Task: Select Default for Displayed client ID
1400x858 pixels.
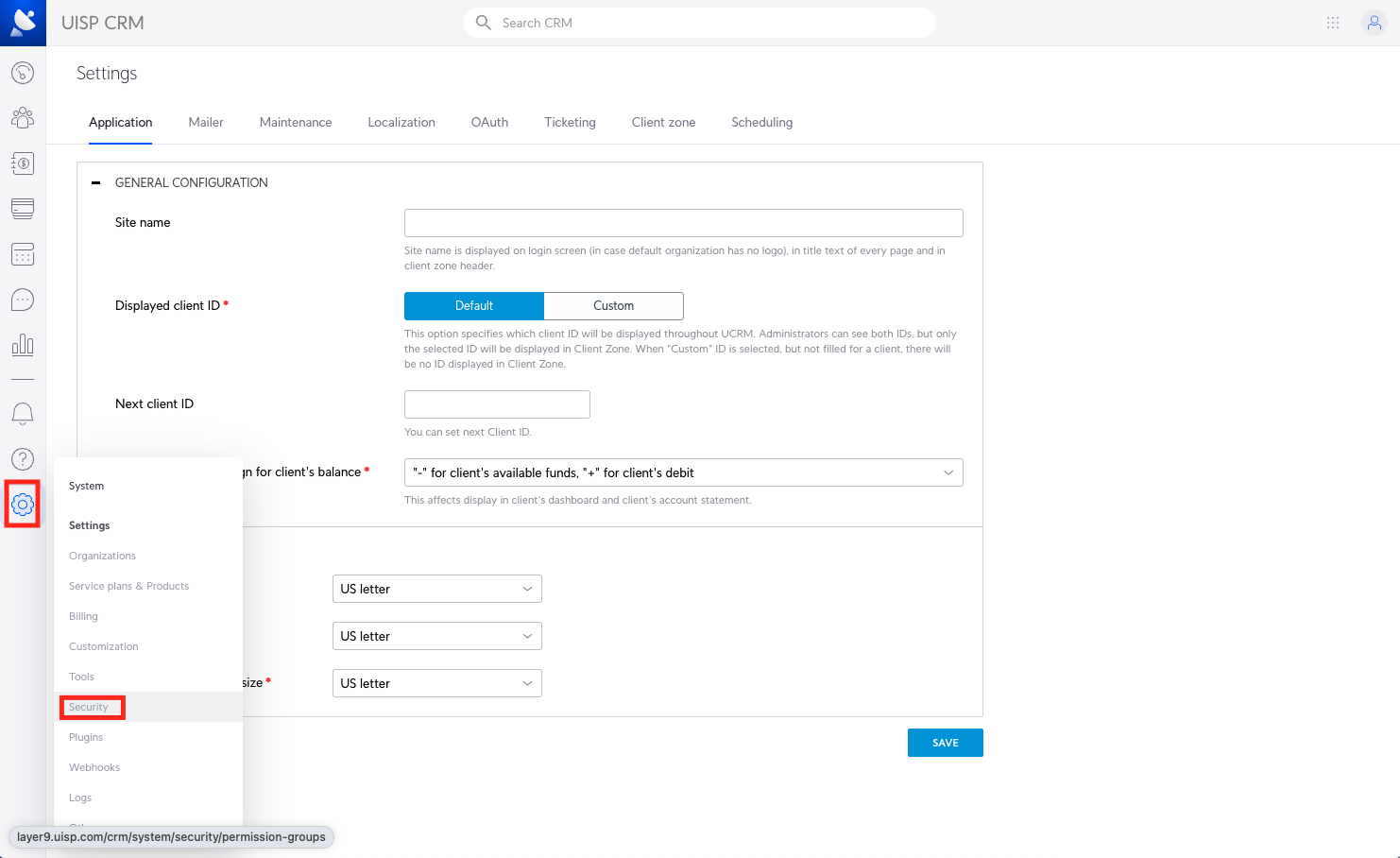Action: point(474,306)
